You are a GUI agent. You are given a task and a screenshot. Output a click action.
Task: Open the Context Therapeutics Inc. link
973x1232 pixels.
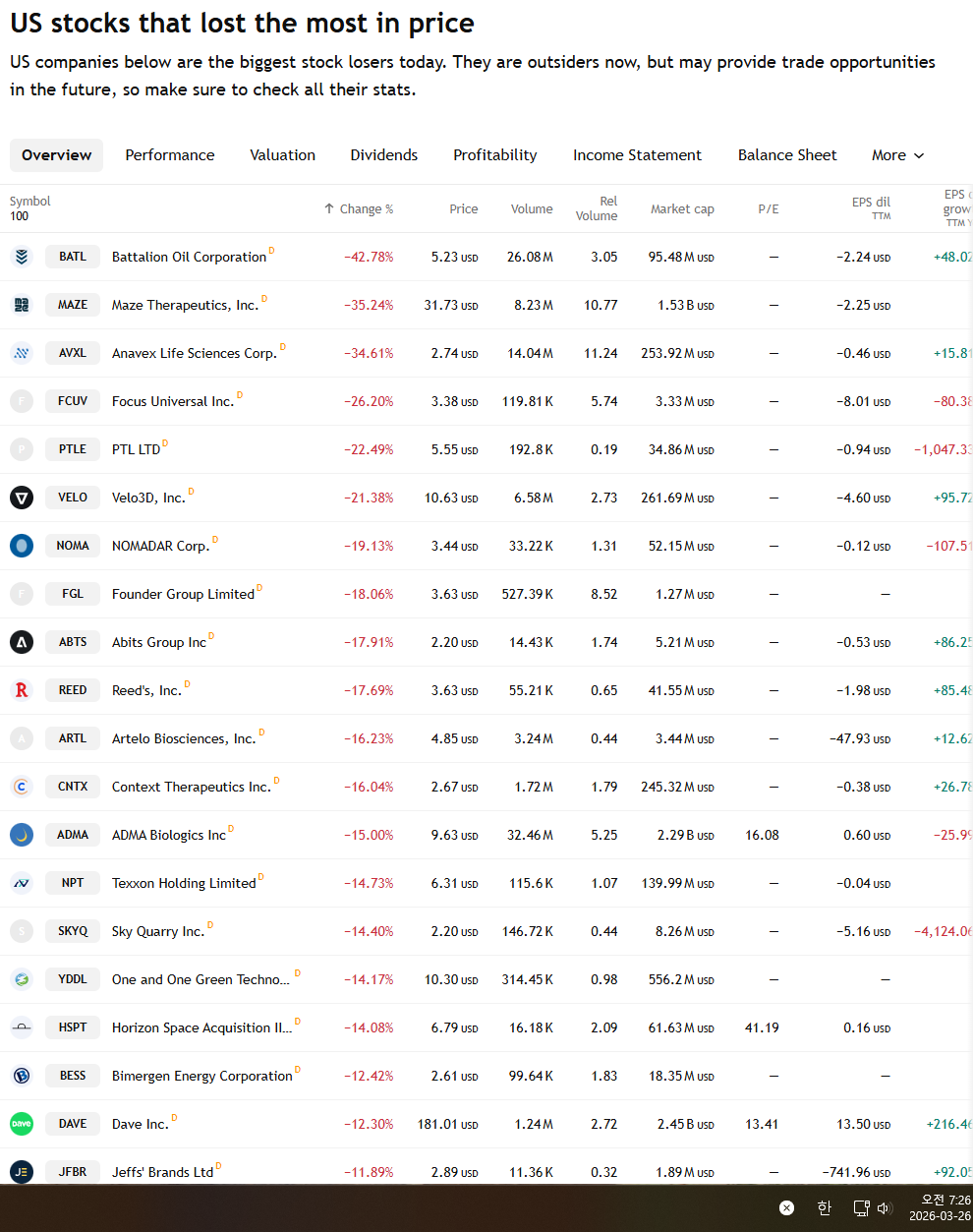192,787
